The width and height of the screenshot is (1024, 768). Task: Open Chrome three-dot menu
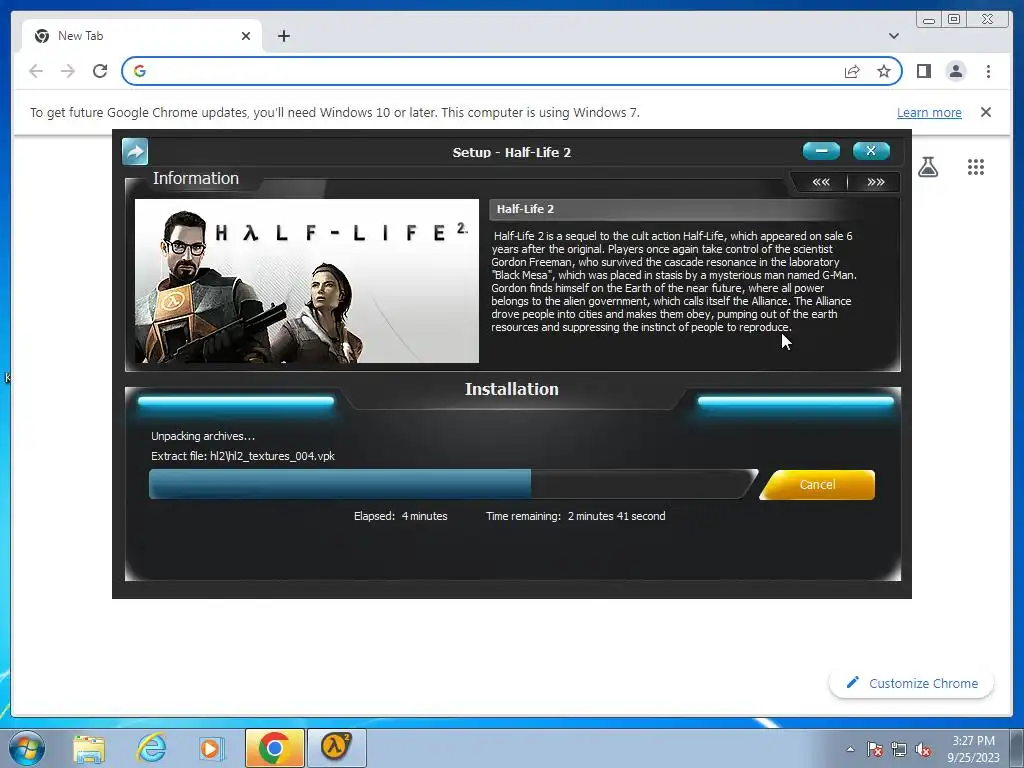[x=988, y=71]
